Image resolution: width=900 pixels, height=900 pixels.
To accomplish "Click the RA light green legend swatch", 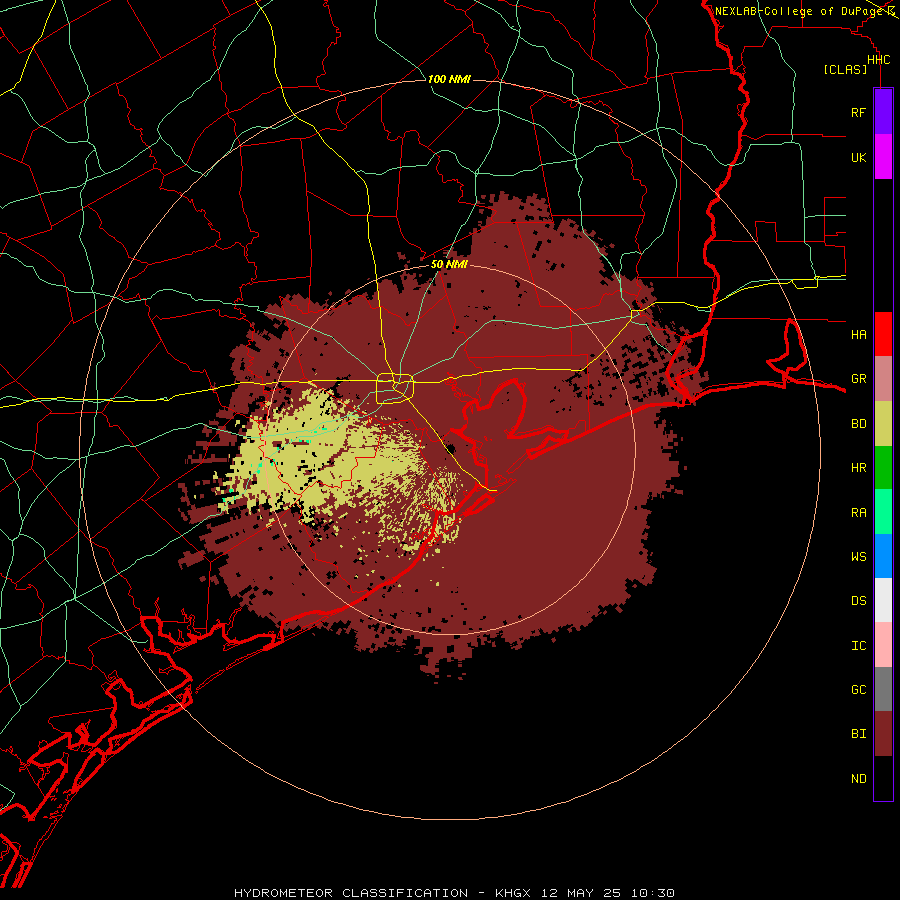I will click(x=883, y=512).
